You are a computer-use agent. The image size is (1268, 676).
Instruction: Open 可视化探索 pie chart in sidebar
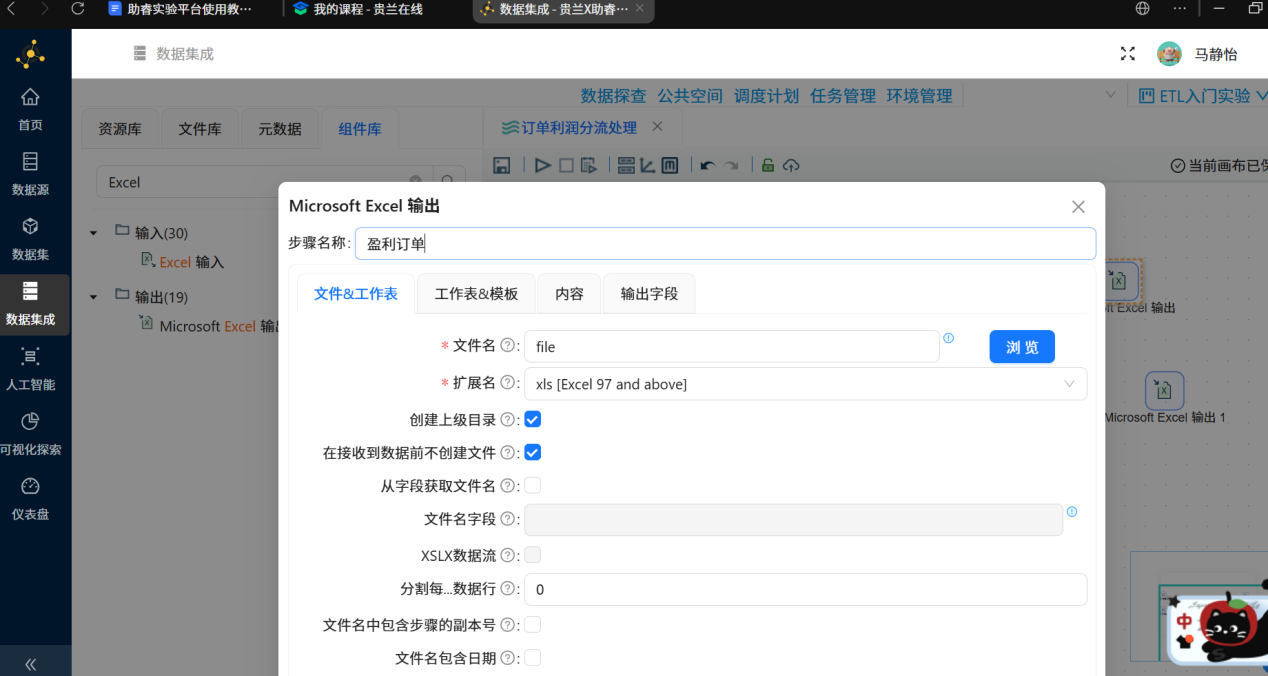point(30,421)
